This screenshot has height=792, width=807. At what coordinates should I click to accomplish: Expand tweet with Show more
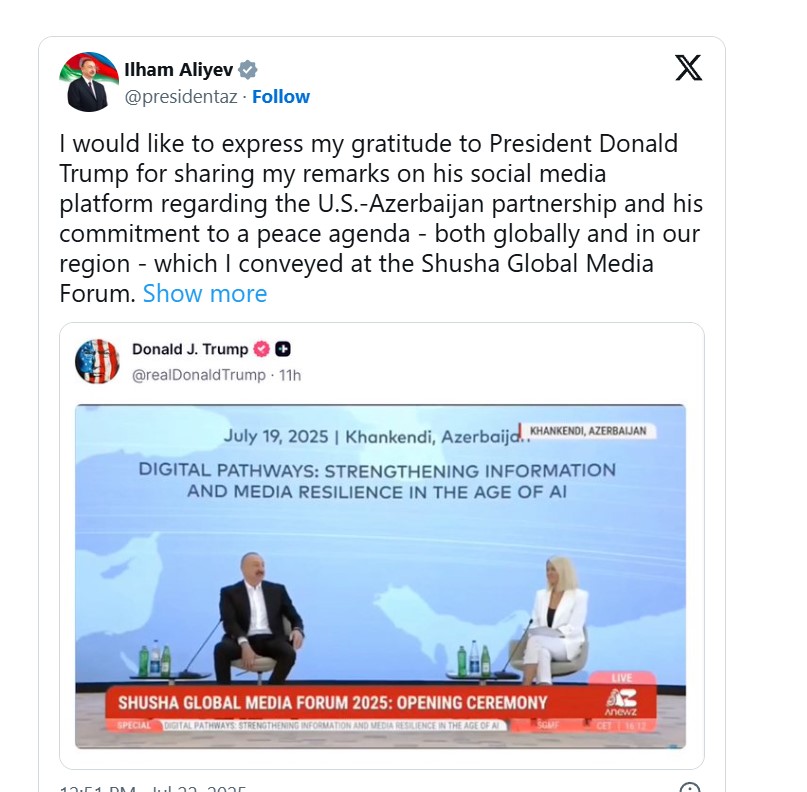pos(205,293)
